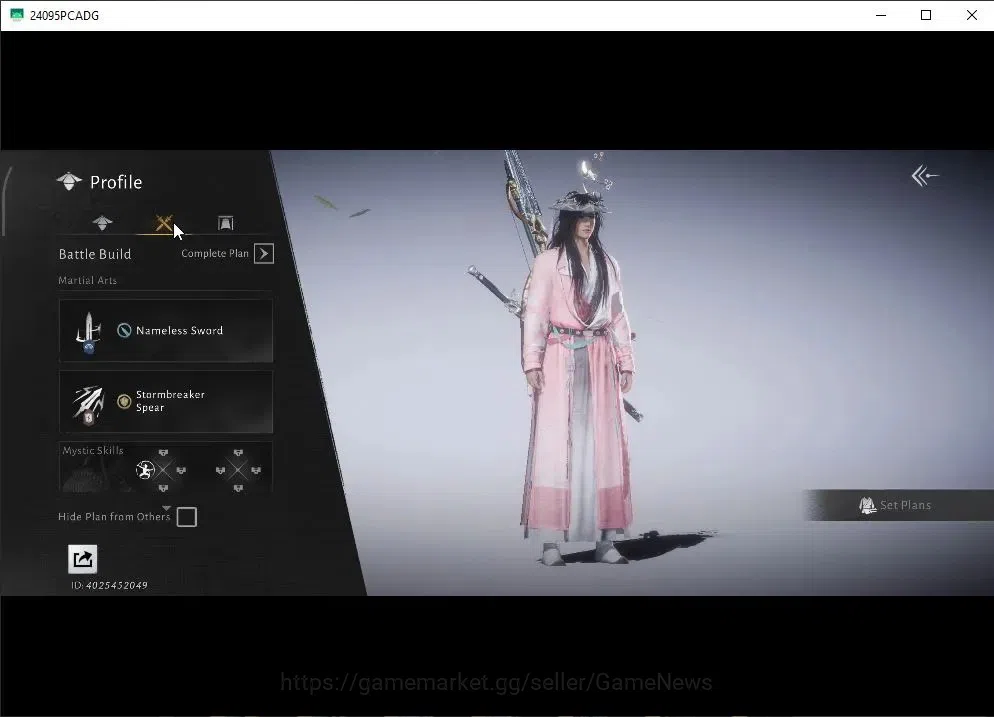Click top empty slot of second mystic wheel
This screenshot has height=717, width=994.
point(238,453)
